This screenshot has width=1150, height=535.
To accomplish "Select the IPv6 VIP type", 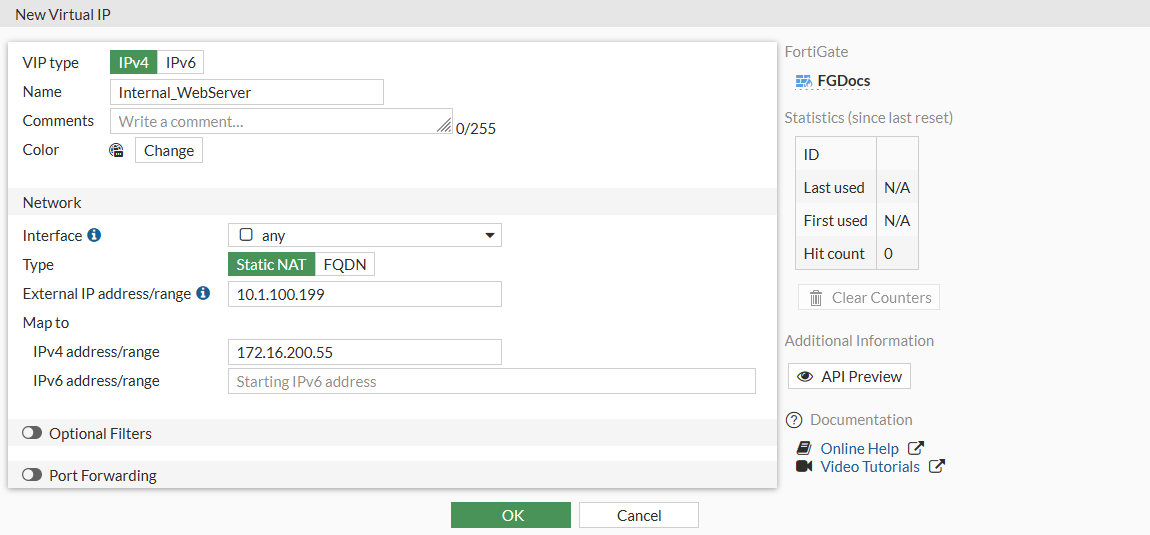I will (181, 63).
